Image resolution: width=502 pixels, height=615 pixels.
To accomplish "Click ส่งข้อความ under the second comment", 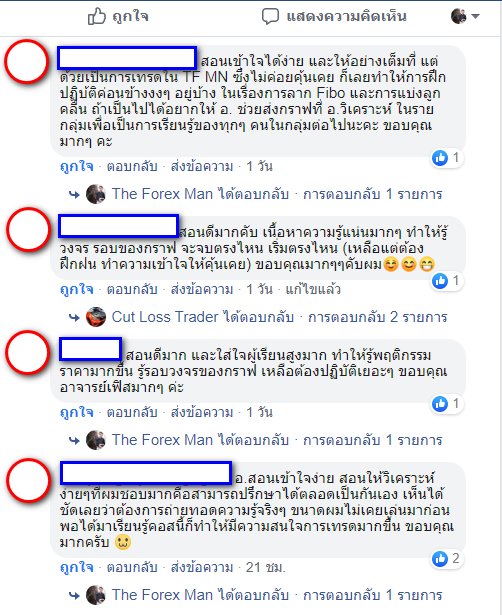I will coord(202,289).
